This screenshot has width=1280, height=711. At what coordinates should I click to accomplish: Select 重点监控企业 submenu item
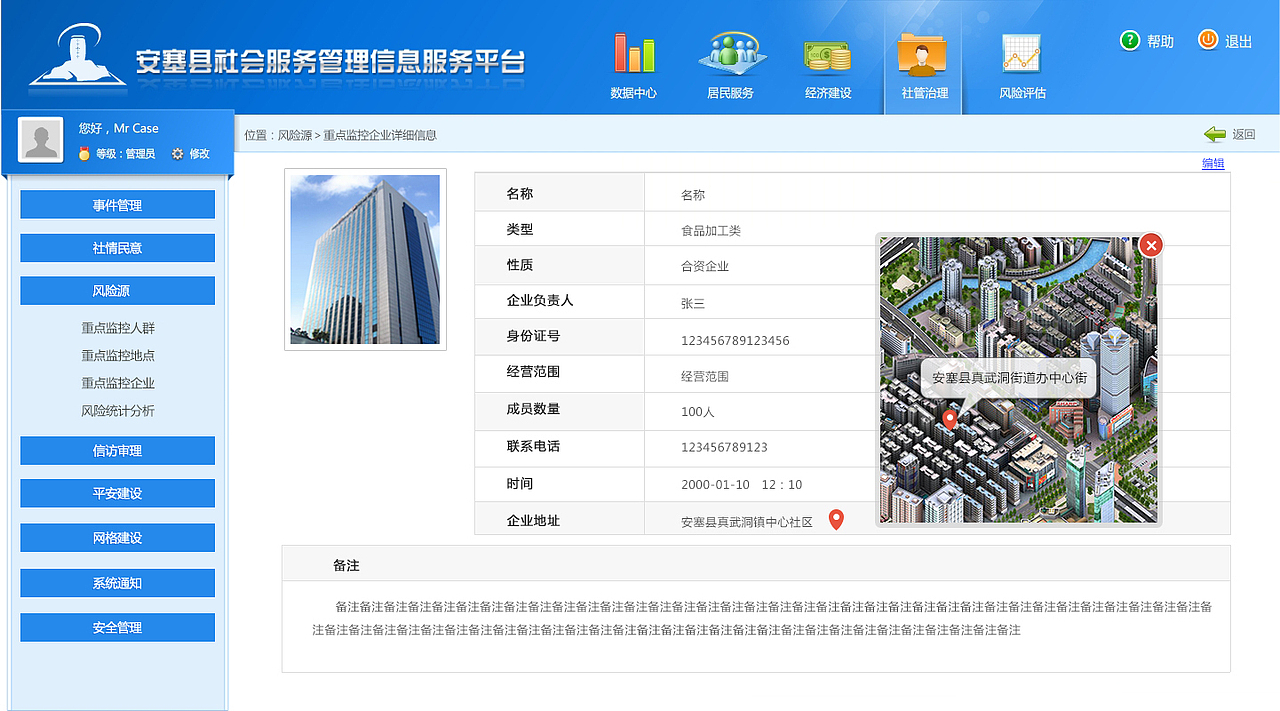(118, 383)
